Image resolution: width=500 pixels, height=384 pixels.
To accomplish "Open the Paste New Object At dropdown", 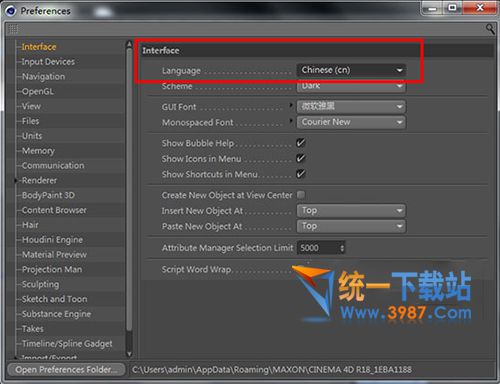I will point(351,226).
